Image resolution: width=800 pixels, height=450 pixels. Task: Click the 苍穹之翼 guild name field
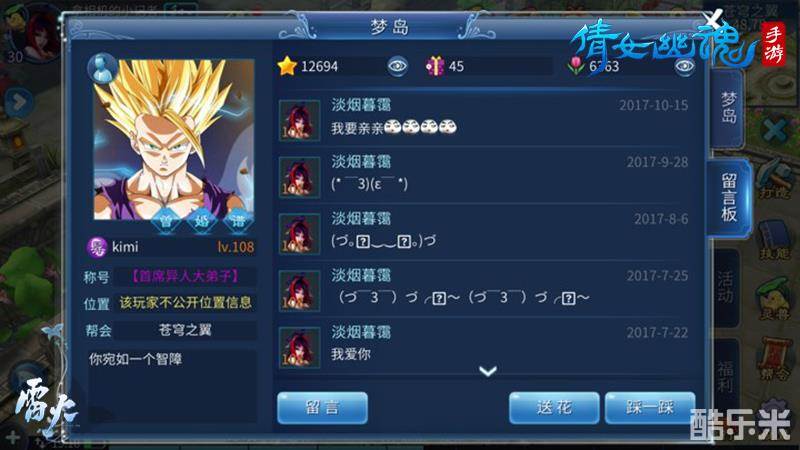coord(185,330)
